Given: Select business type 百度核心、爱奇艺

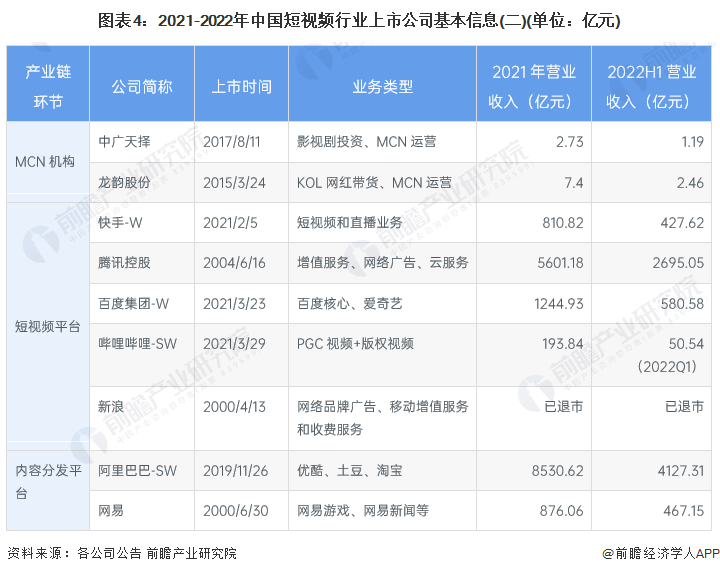Looking at the screenshot, I should pyautogui.click(x=349, y=304).
